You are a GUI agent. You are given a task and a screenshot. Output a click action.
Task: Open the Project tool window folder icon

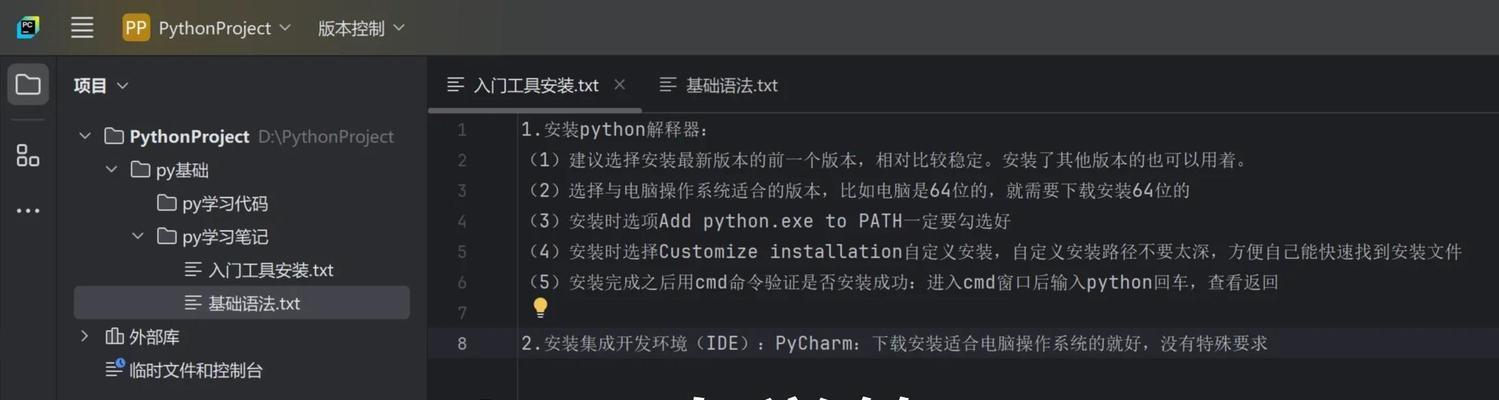coord(28,85)
